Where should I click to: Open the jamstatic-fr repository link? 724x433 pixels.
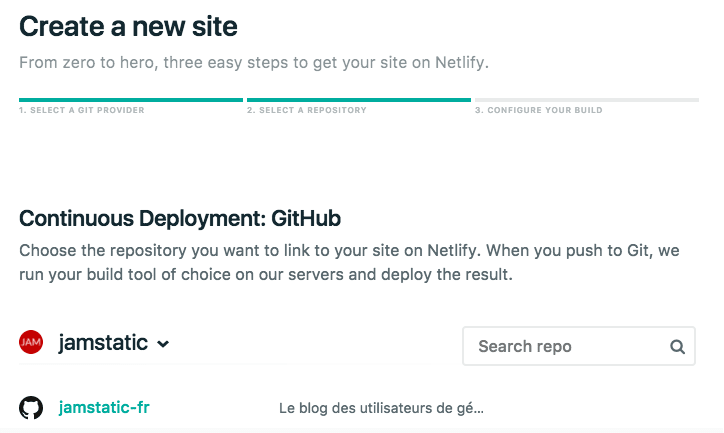click(x=104, y=408)
